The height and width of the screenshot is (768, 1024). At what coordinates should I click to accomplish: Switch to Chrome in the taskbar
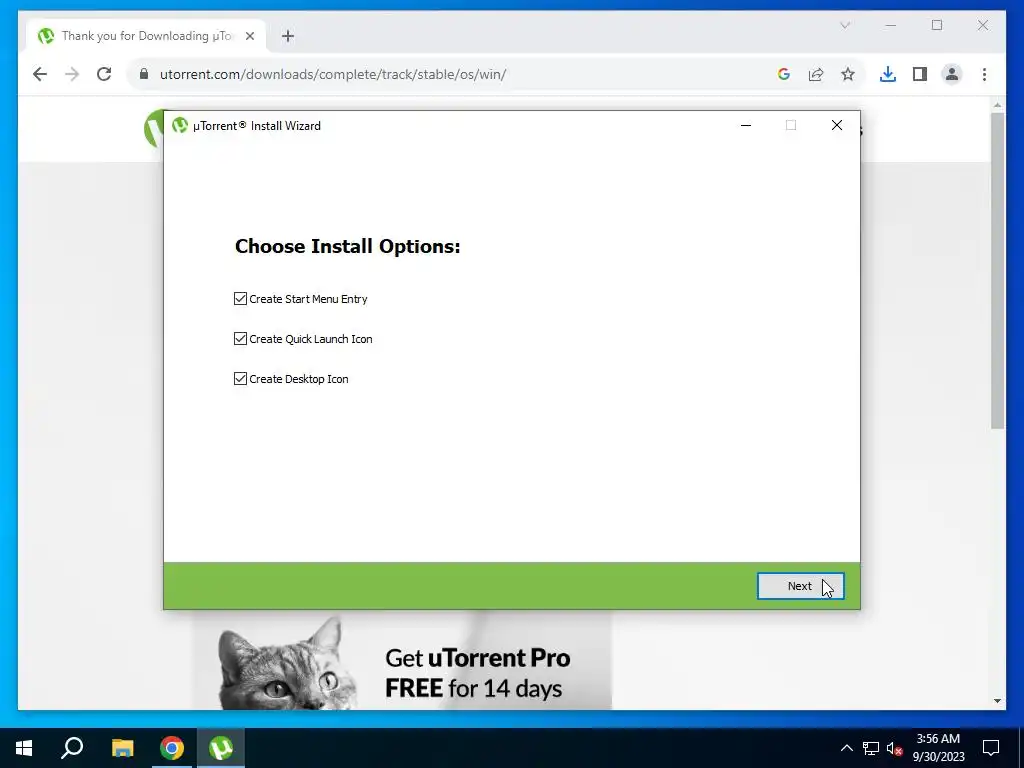(172, 748)
